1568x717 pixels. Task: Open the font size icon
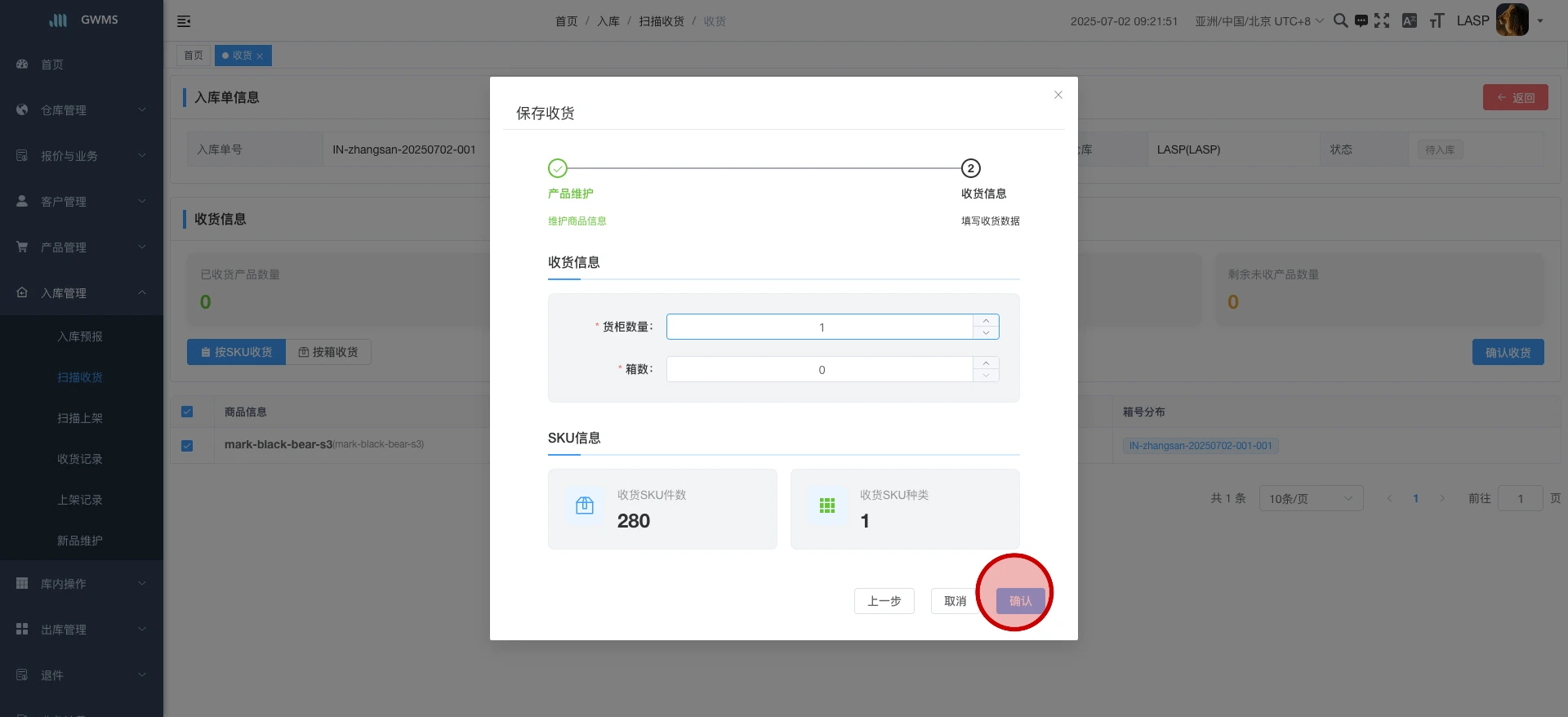click(x=1437, y=20)
